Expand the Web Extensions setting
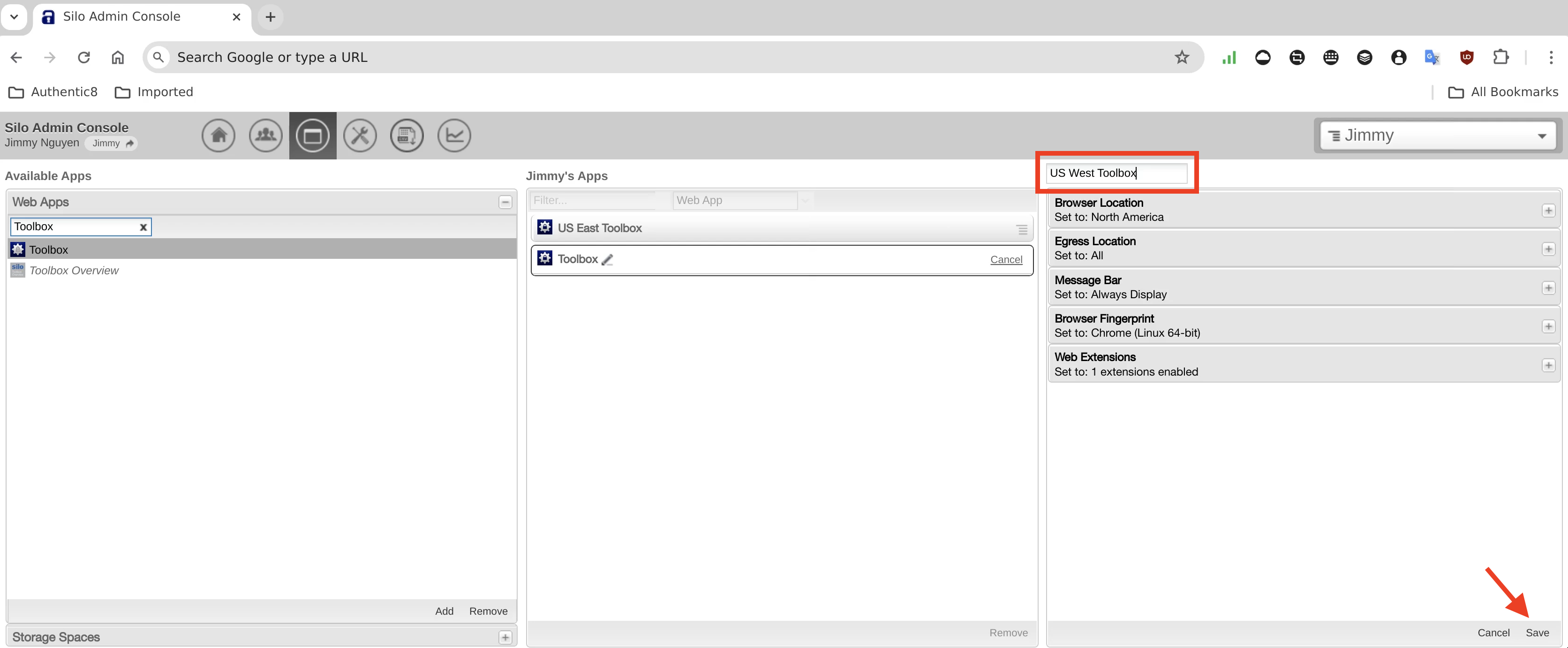1568x648 pixels. pos(1548,365)
